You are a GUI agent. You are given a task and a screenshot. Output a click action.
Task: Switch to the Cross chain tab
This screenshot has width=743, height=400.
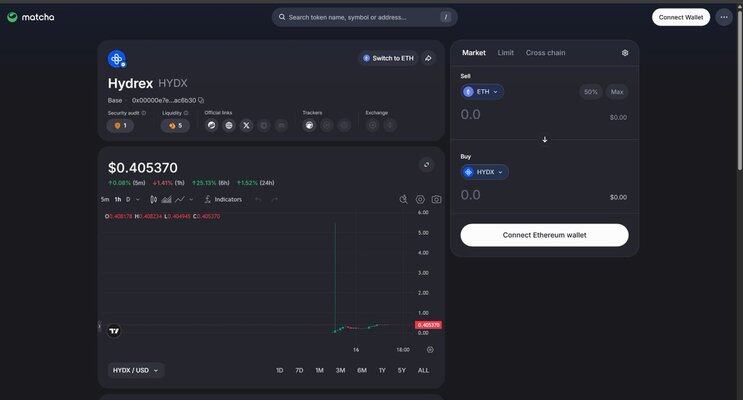tap(545, 53)
